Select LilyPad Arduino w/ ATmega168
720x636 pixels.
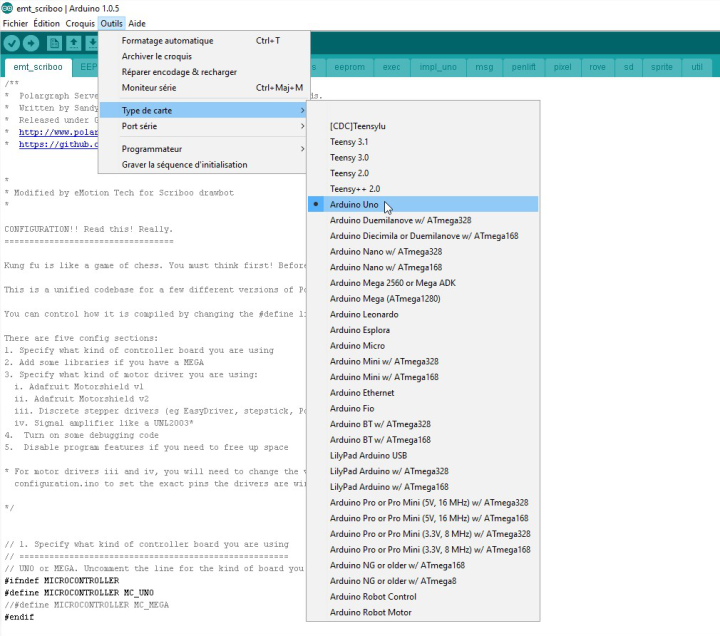(x=423, y=486)
